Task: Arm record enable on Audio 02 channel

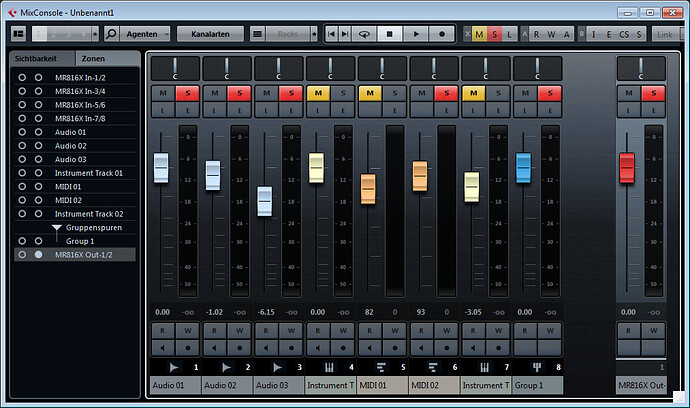Action: tap(240, 348)
